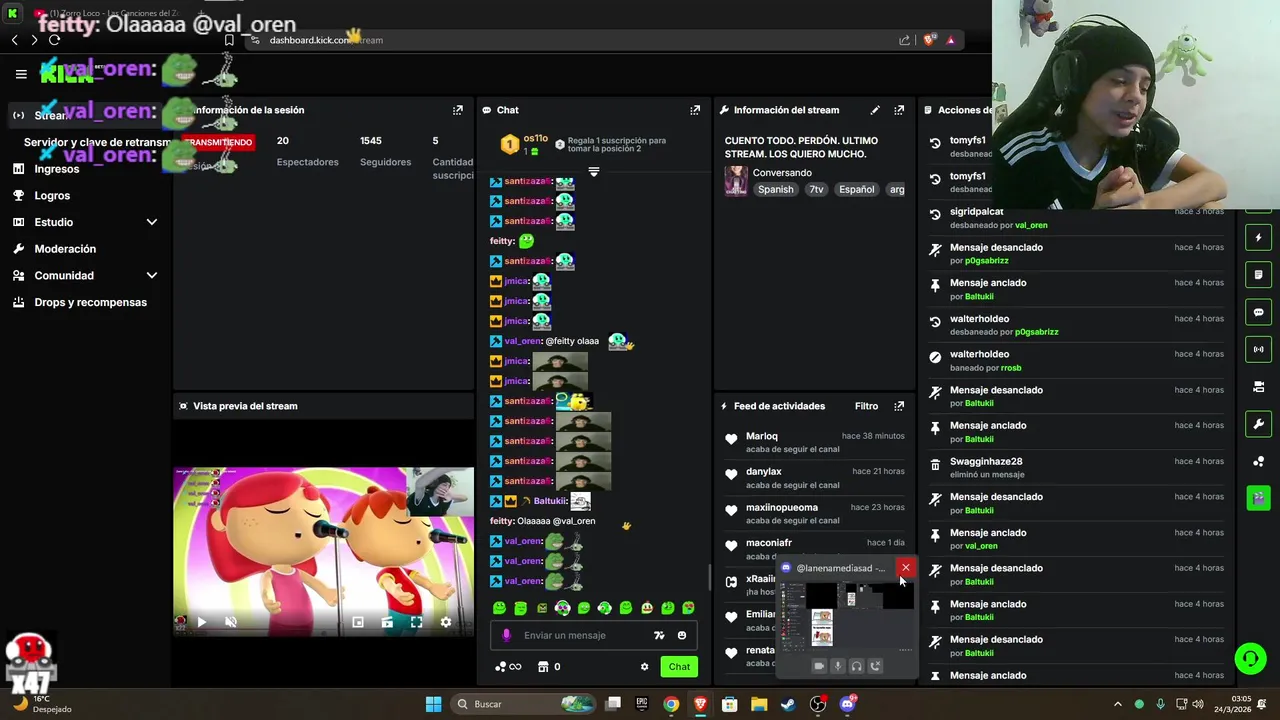Click broadcast signal icon in right toolbar
The height and width of the screenshot is (720, 1280).
click(1258, 349)
